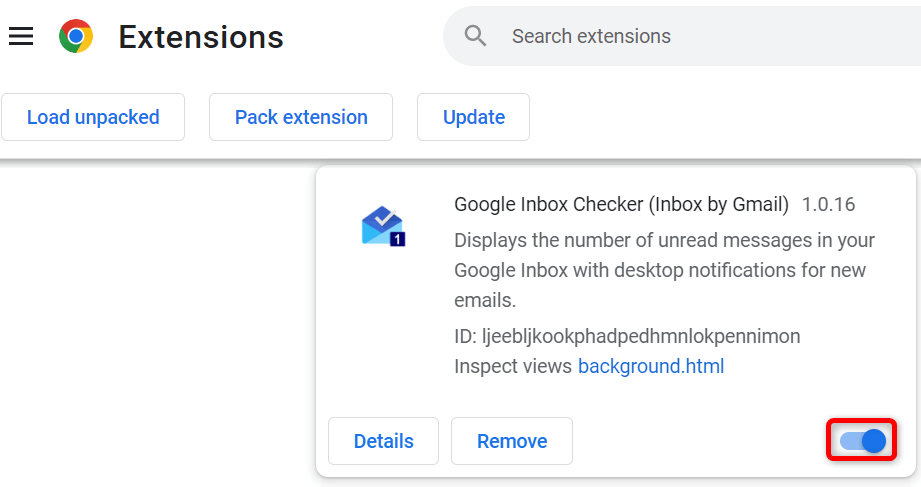Click the Pack extension button
Image resolution: width=921 pixels, height=487 pixels.
pyautogui.click(x=301, y=117)
